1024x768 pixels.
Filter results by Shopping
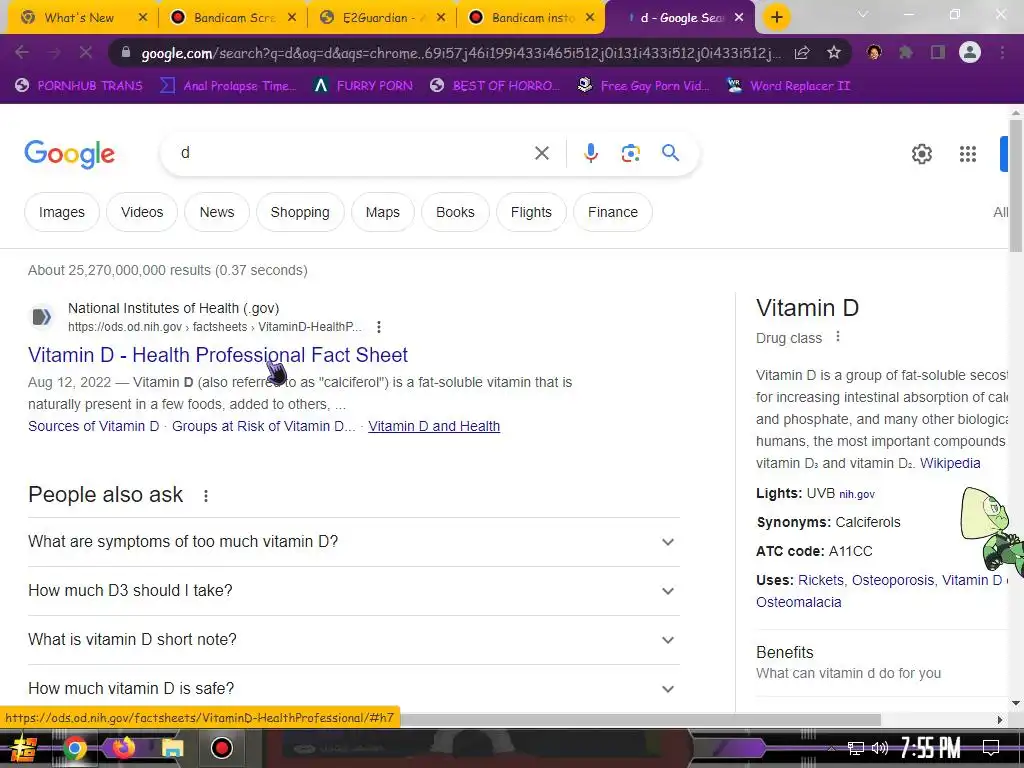[x=300, y=212]
